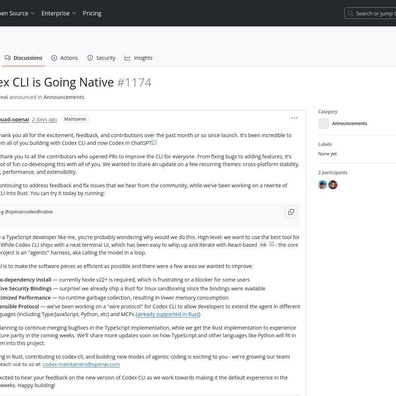The width and height of the screenshot is (396, 396).
Task: Click the Announcements category icon in sidebar
Action: click(323, 123)
